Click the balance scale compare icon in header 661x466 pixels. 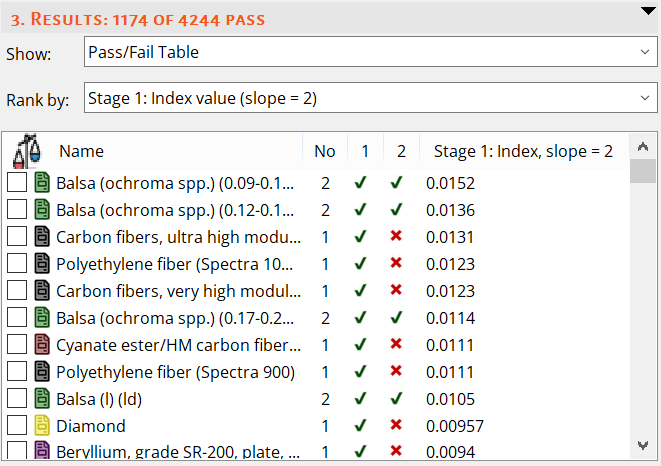pyautogui.click(x=27, y=151)
